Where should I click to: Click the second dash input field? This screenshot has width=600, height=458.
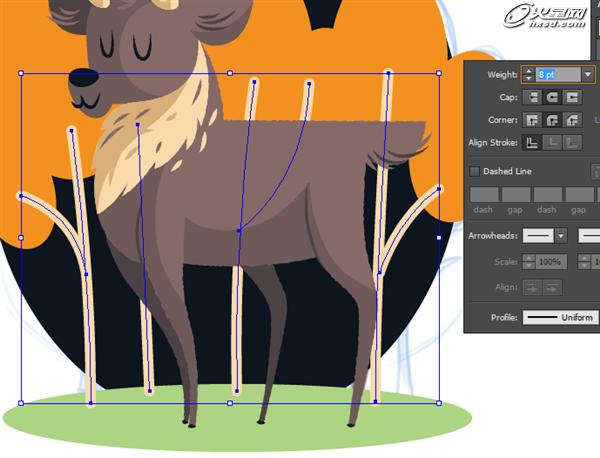[x=548, y=195]
